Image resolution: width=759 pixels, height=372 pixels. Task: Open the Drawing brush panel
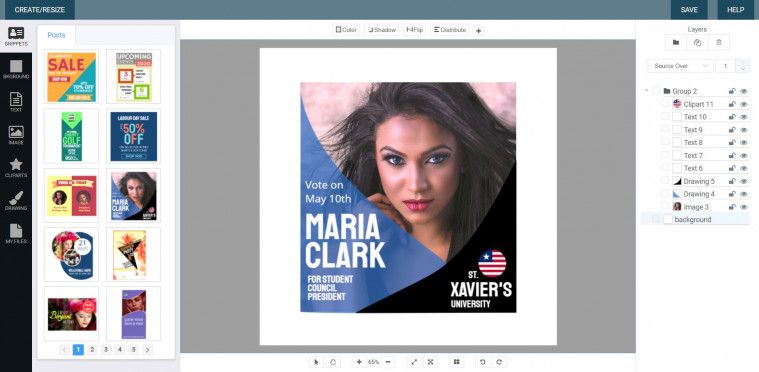15,201
